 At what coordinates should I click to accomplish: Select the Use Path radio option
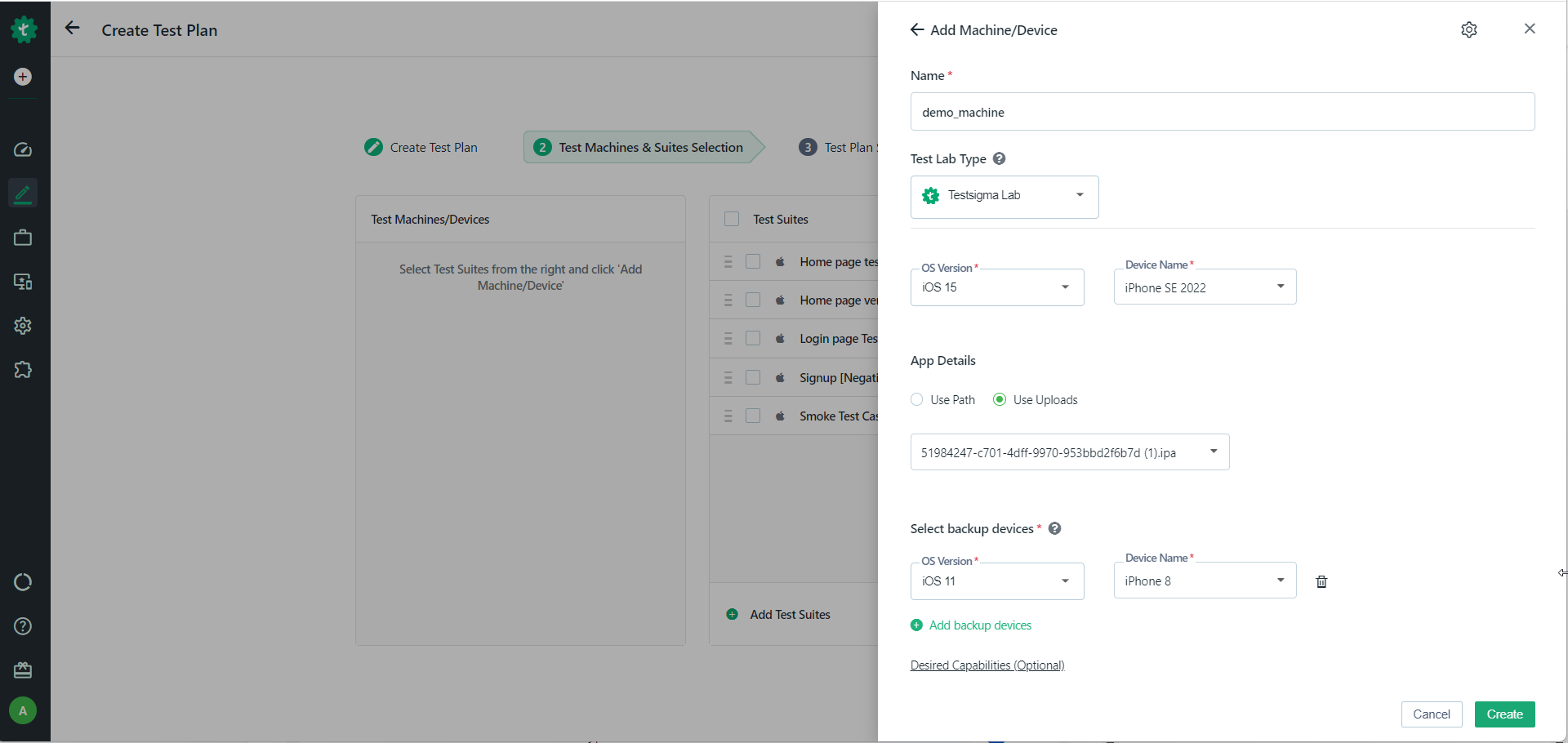pyautogui.click(x=917, y=399)
